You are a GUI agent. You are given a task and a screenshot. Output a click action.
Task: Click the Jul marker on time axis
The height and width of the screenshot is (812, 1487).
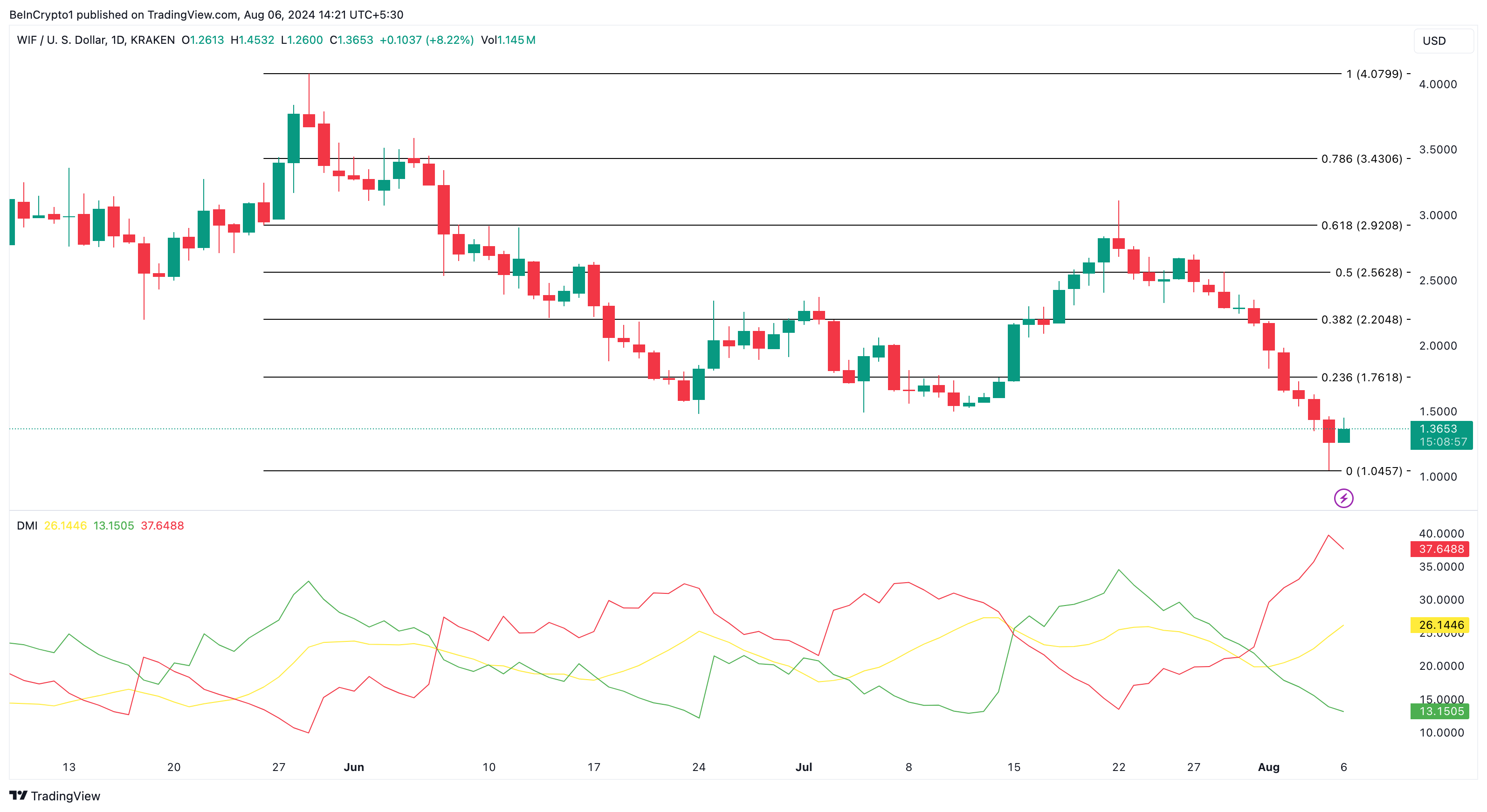804,767
